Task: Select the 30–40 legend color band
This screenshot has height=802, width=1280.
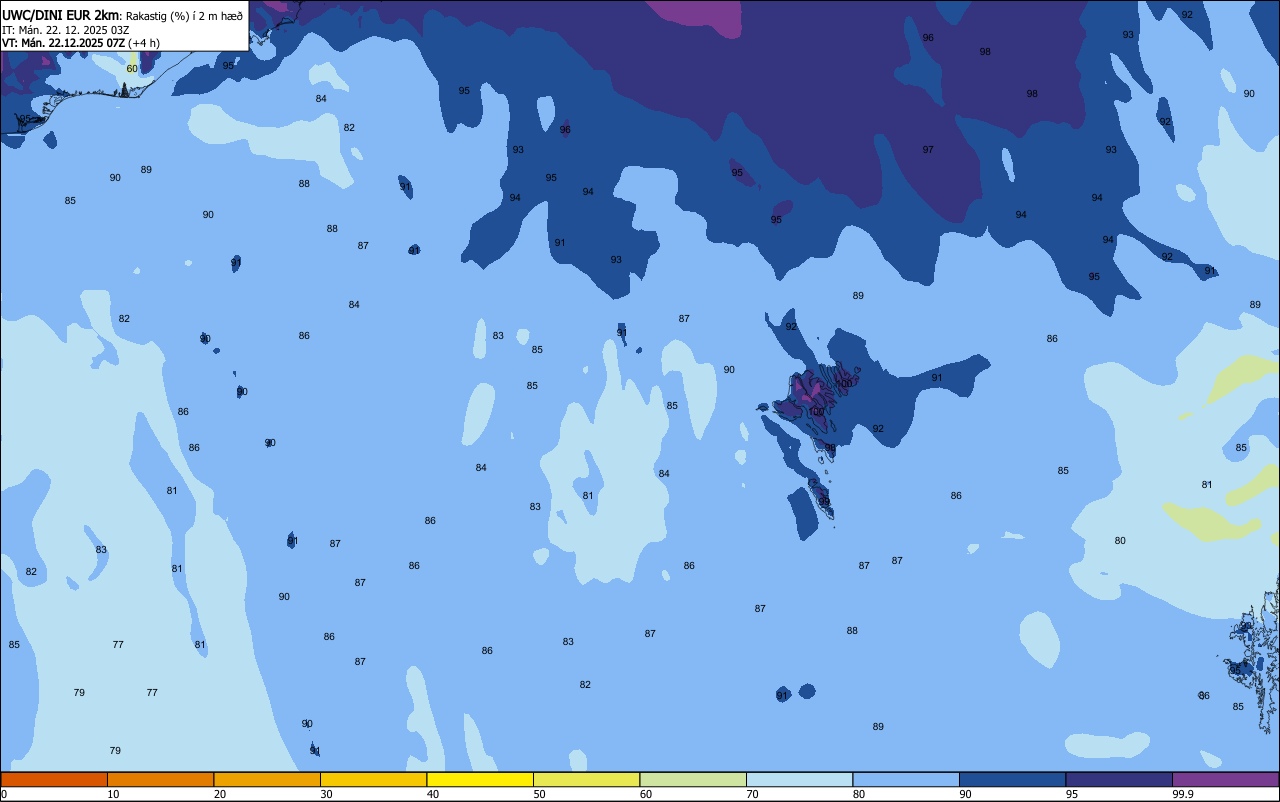Action: click(x=373, y=779)
